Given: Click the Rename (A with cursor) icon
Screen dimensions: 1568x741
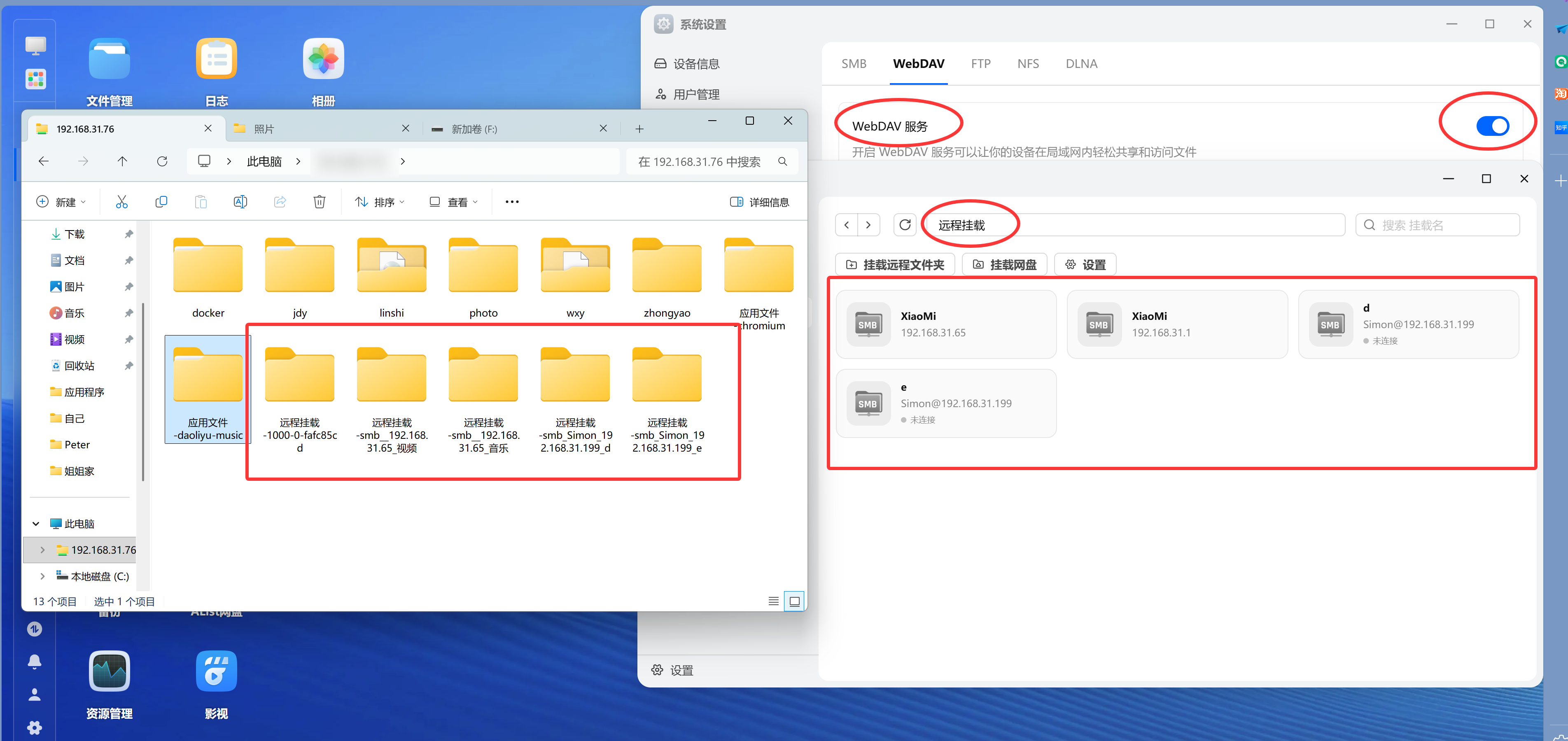Looking at the screenshot, I should [x=240, y=201].
